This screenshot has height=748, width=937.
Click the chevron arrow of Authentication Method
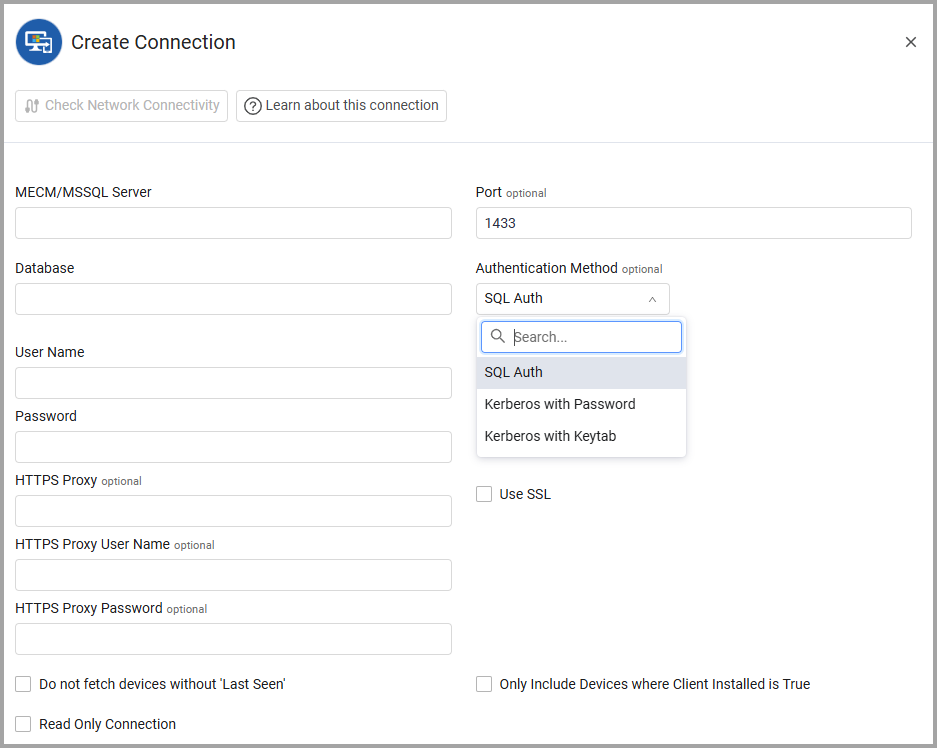653,299
